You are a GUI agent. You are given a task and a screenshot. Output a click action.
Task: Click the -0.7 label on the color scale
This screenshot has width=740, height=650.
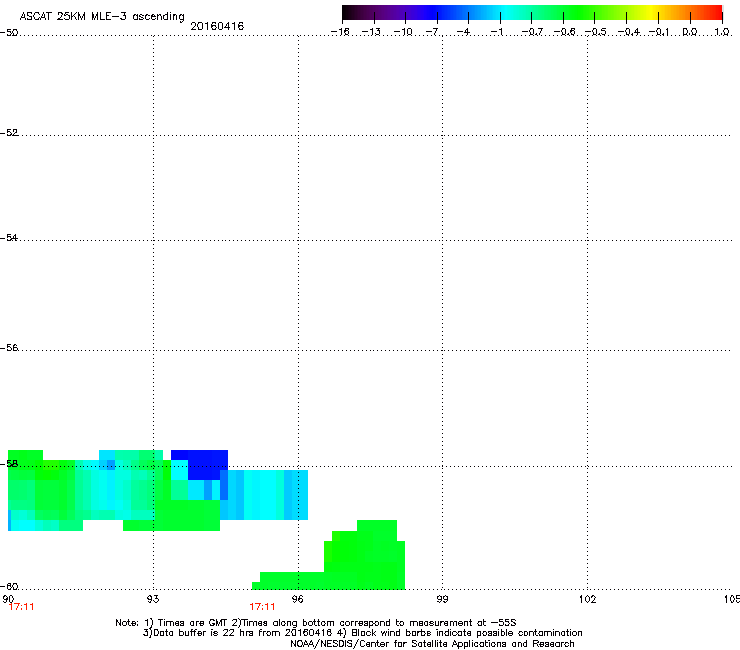point(532,32)
